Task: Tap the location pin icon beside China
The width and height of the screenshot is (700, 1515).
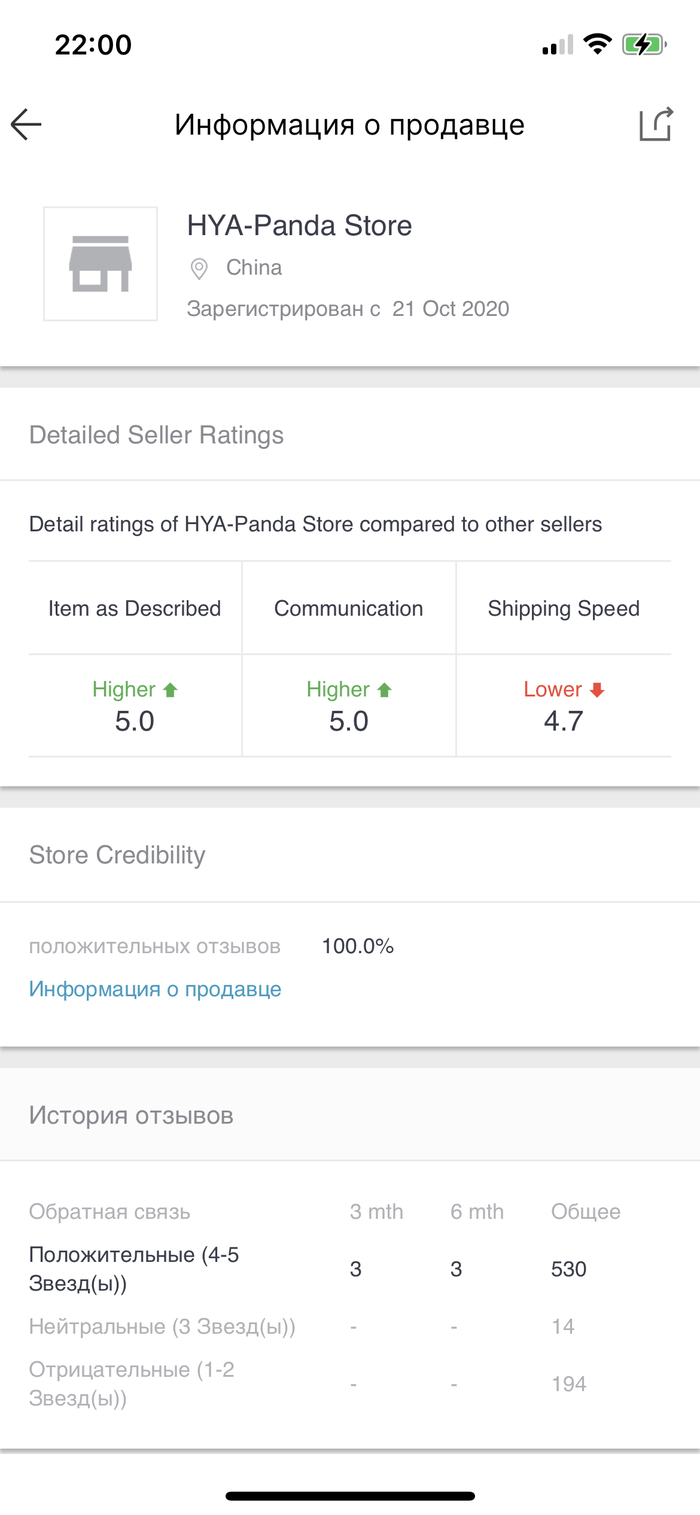Action: point(199,268)
